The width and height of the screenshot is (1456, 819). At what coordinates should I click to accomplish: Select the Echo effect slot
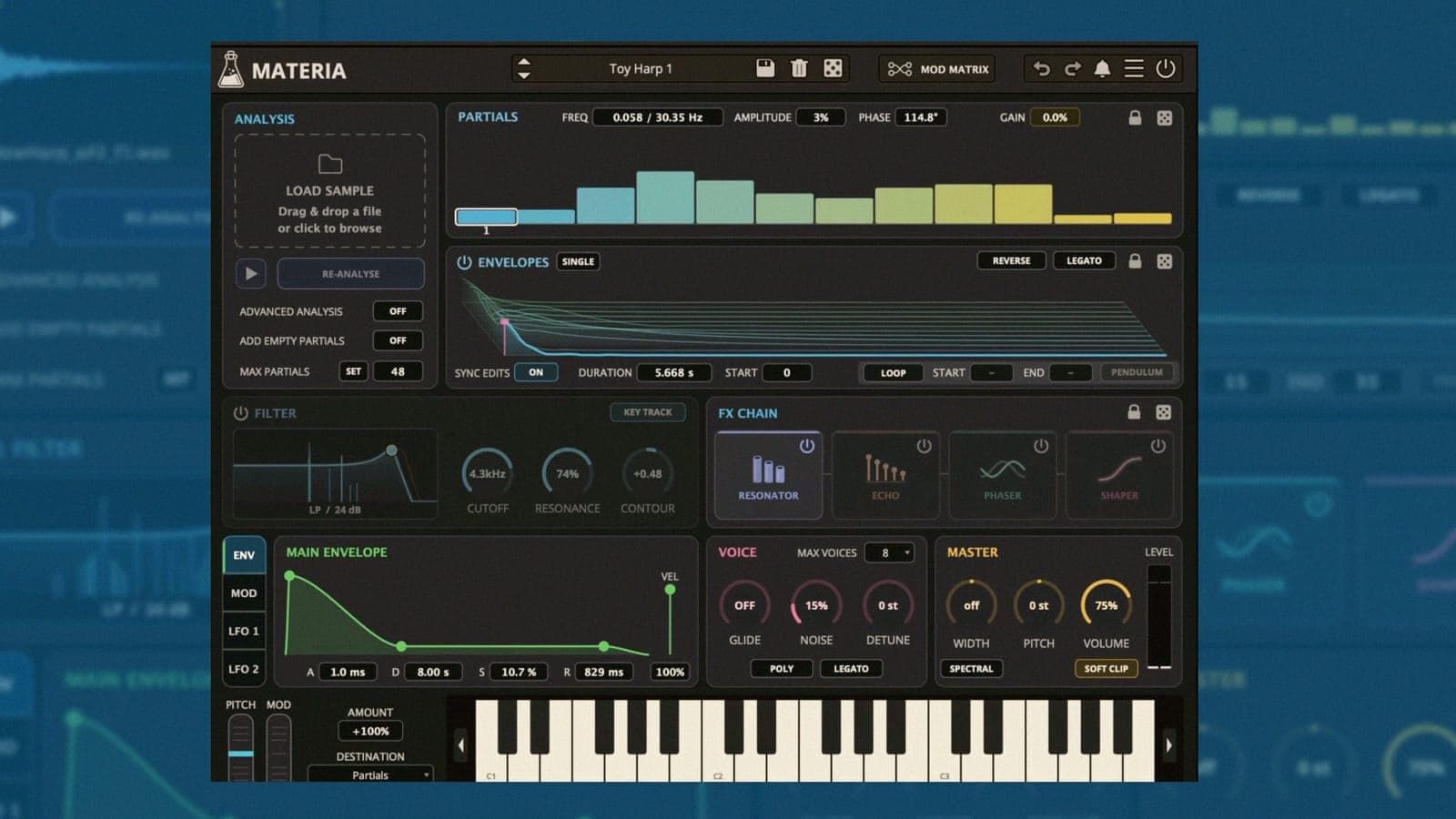point(885,476)
